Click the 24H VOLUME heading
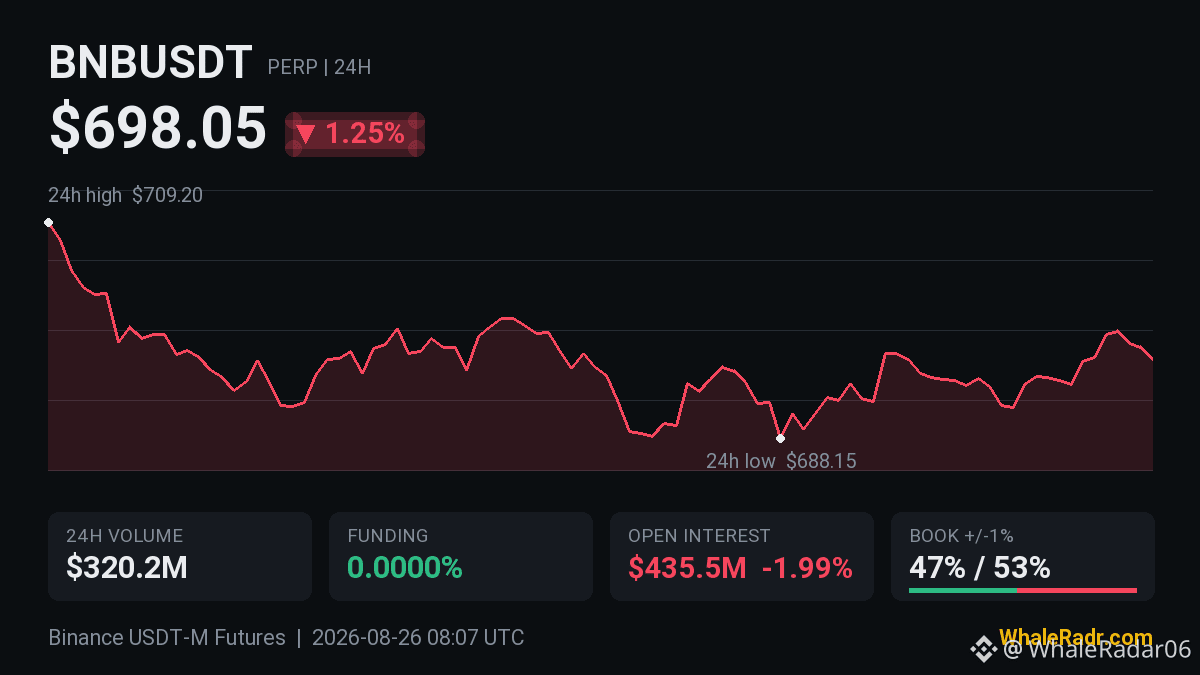 (x=124, y=536)
